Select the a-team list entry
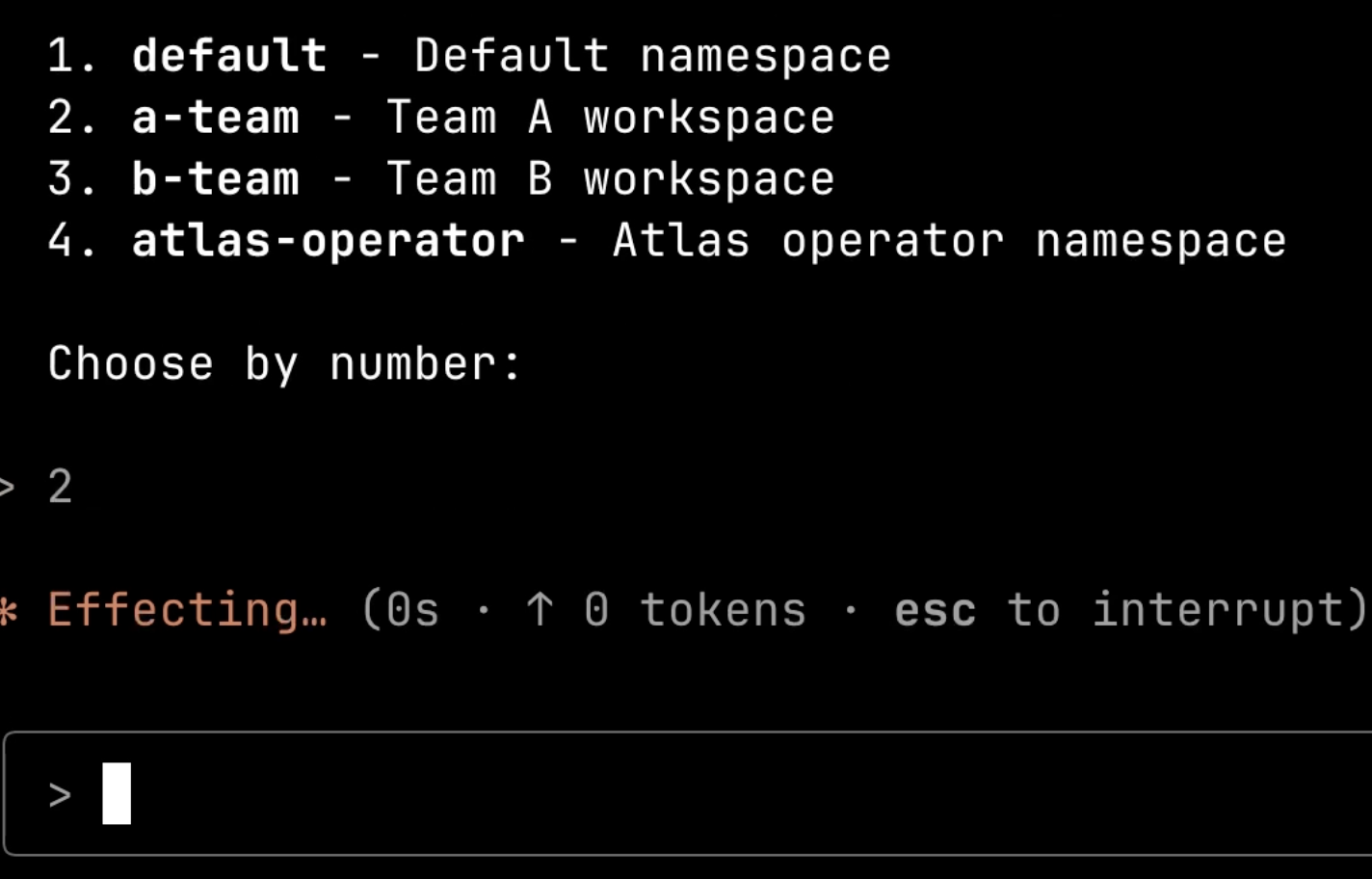The image size is (1372, 879). click(441, 118)
